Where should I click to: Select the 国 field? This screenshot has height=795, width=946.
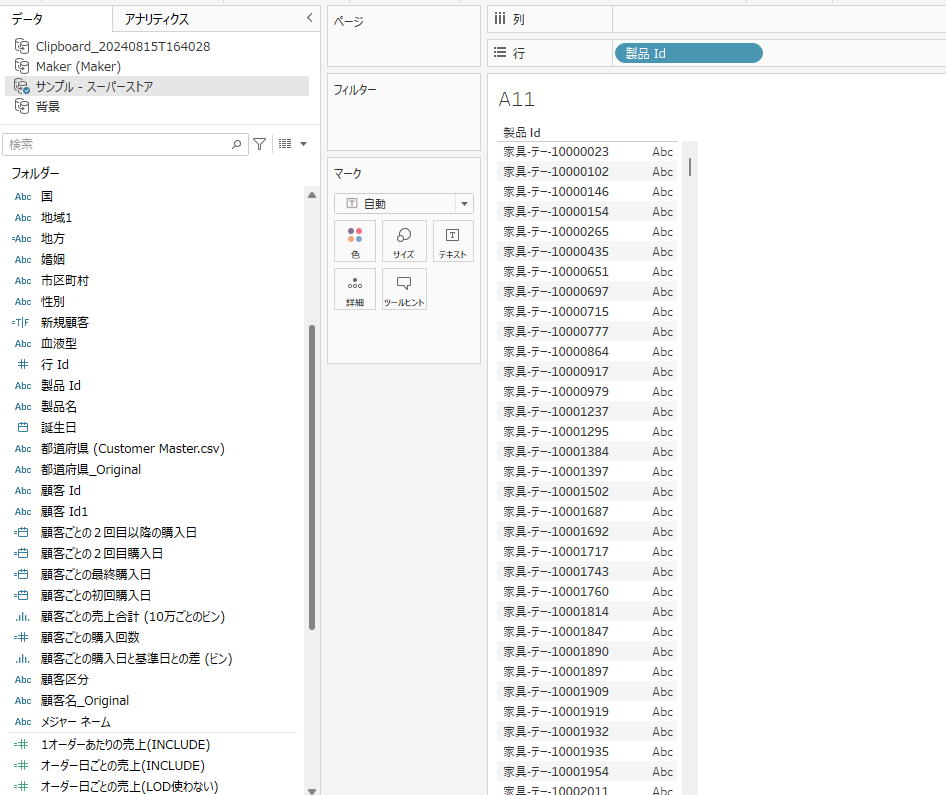pos(47,197)
